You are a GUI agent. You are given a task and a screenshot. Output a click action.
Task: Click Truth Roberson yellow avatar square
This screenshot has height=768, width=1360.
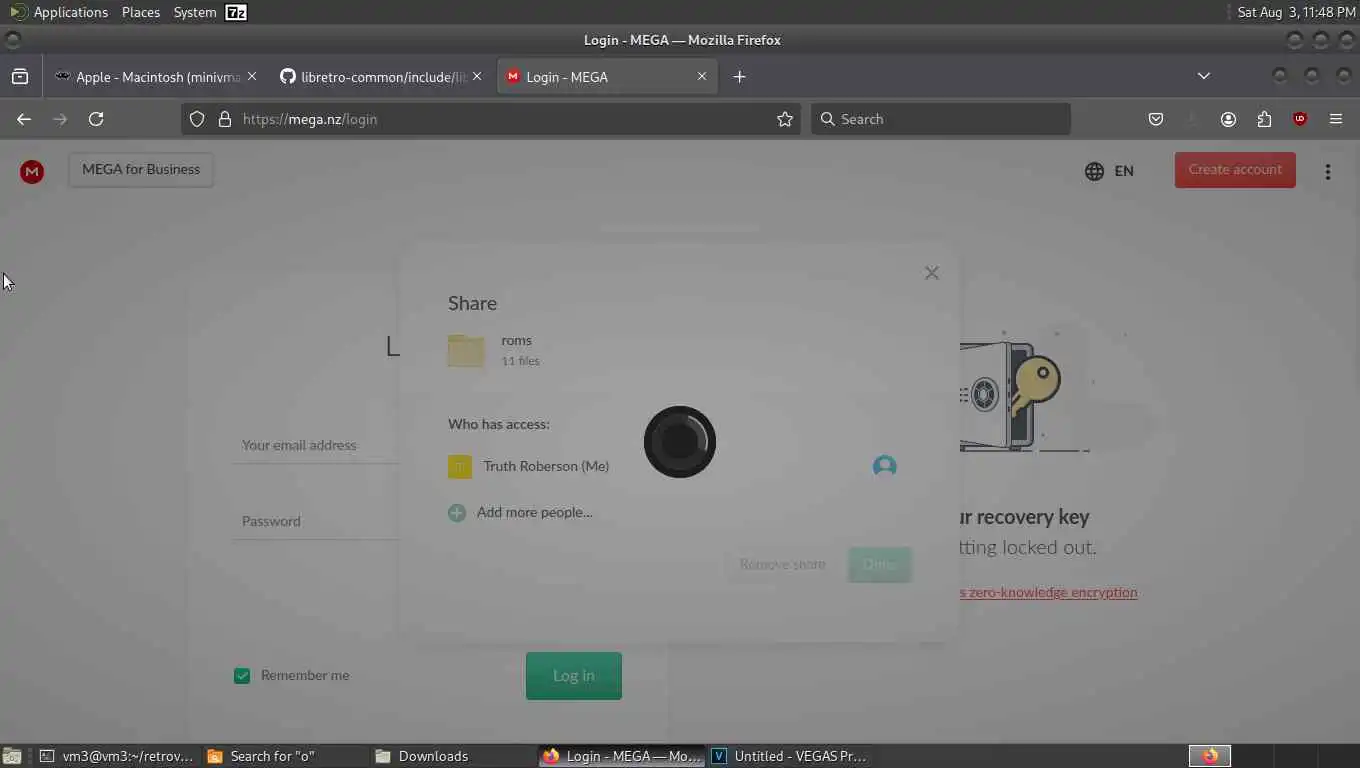coord(460,466)
